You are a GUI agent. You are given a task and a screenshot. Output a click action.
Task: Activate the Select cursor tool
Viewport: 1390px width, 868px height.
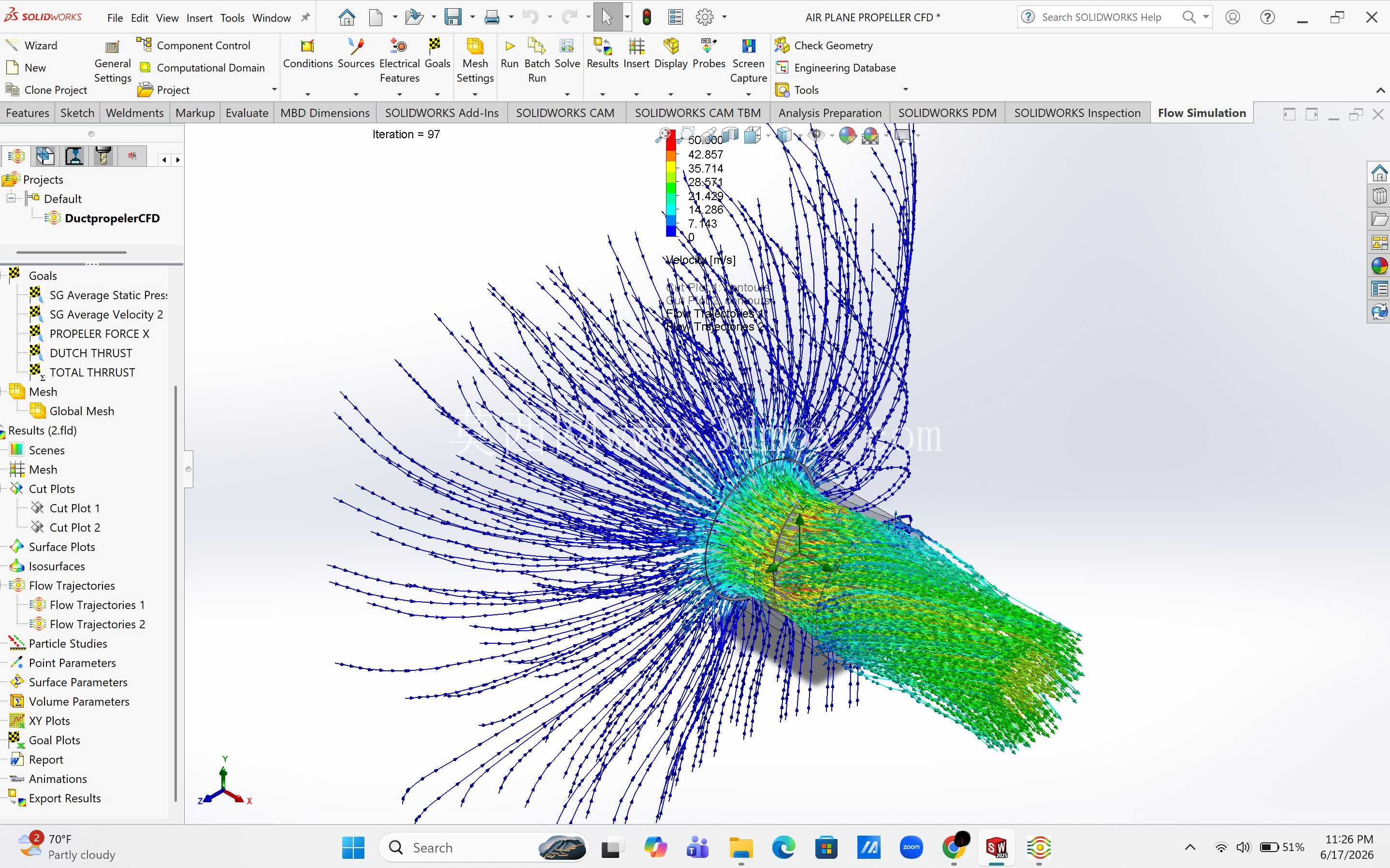click(607, 17)
